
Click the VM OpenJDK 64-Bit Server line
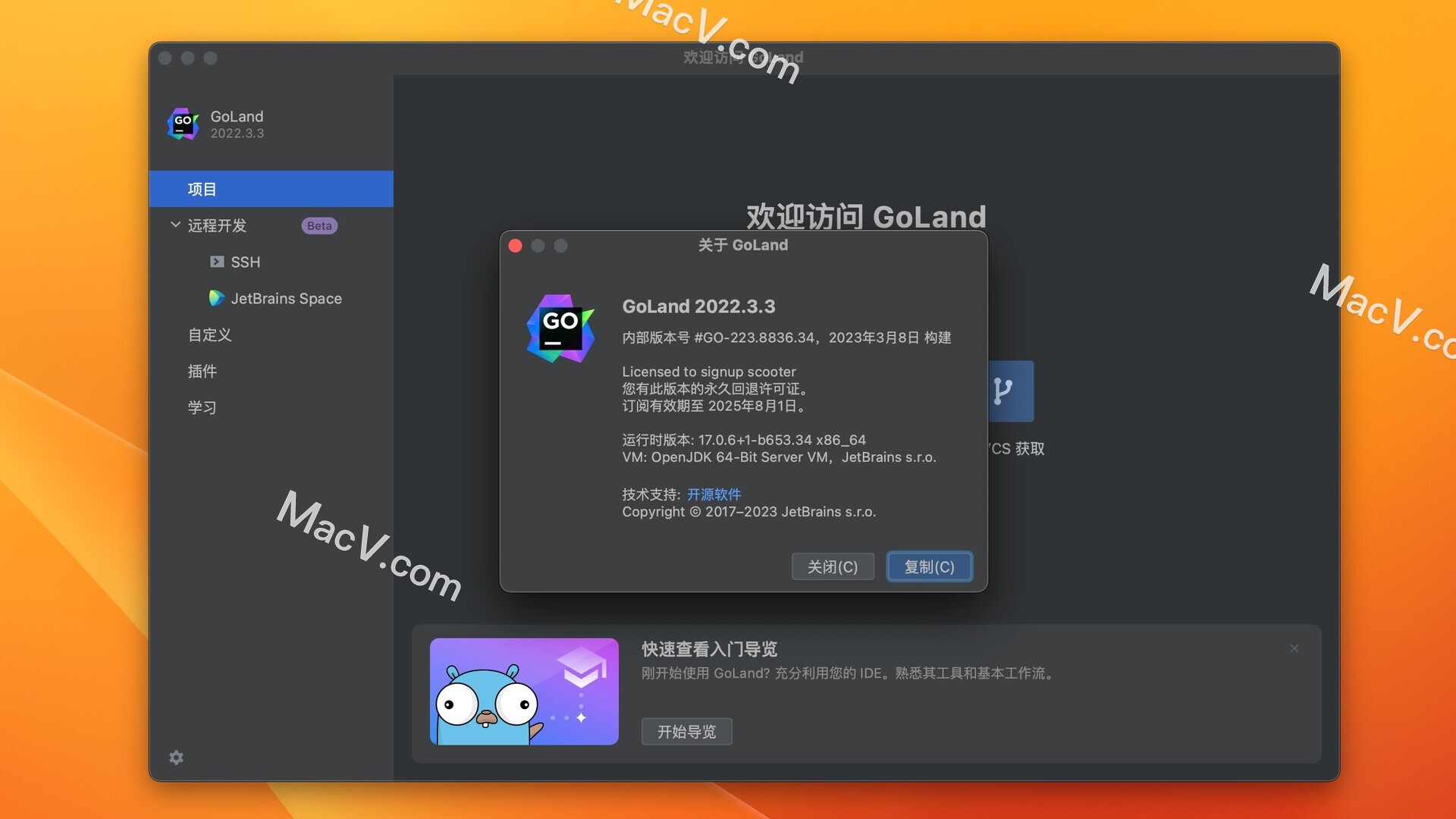click(779, 457)
